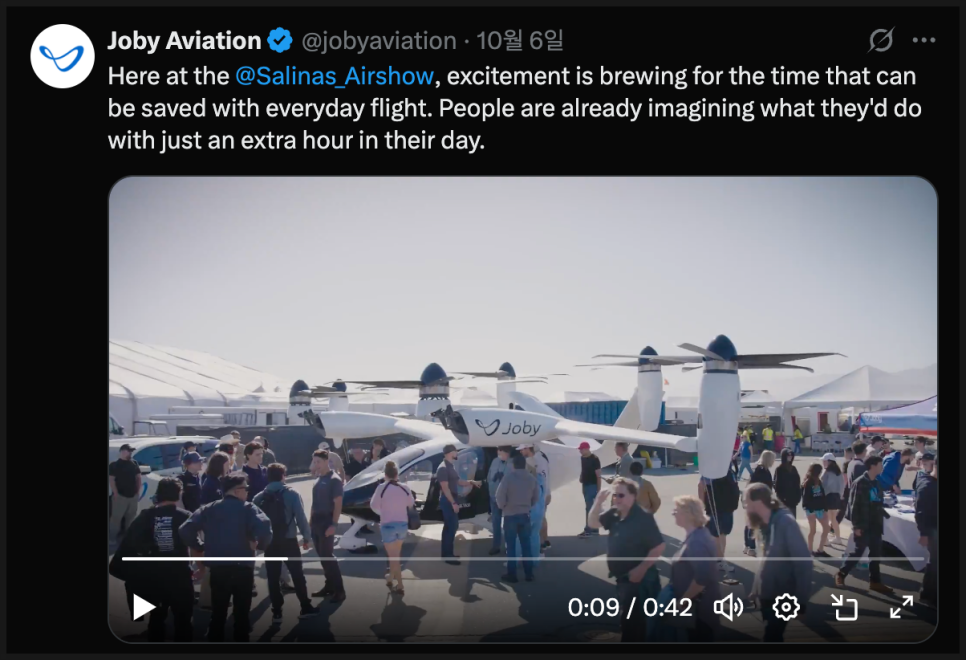Enter fullscreen video mode
The image size is (966, 660).
coord(901,607)
